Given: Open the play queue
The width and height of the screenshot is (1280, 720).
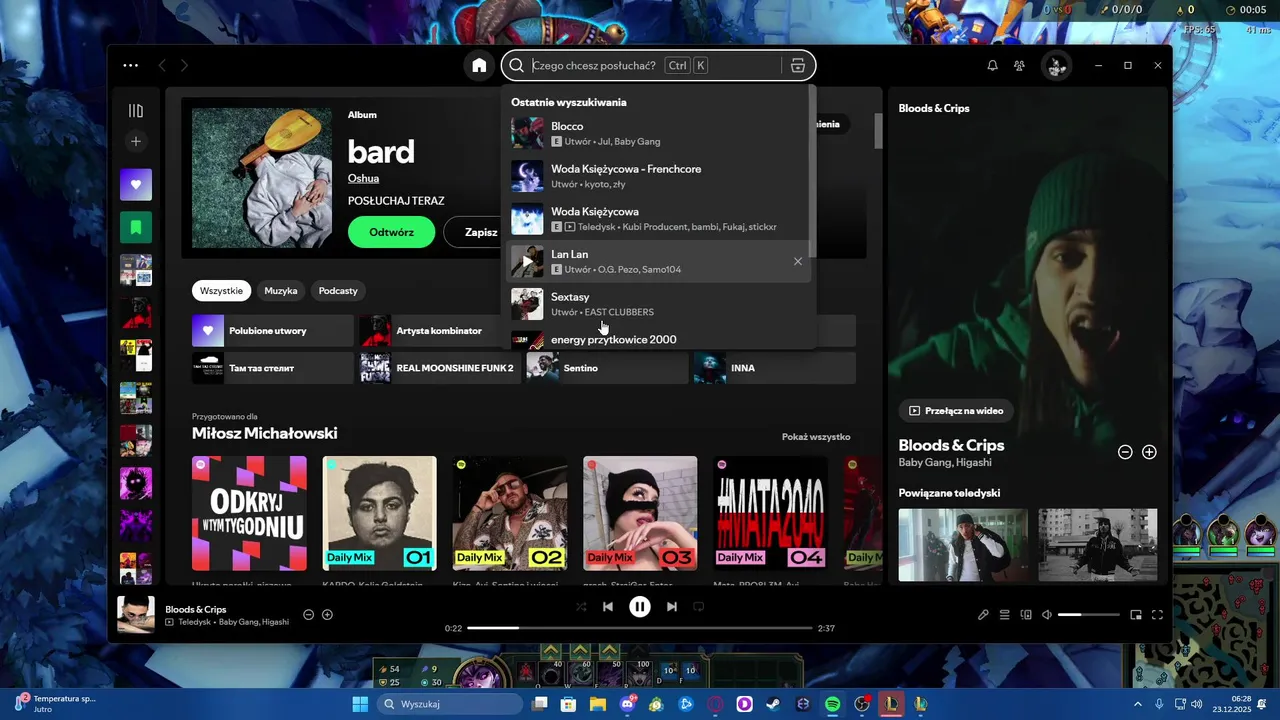Looking at the screenshot, I should pyautogui.click(x=1005, y=615).
